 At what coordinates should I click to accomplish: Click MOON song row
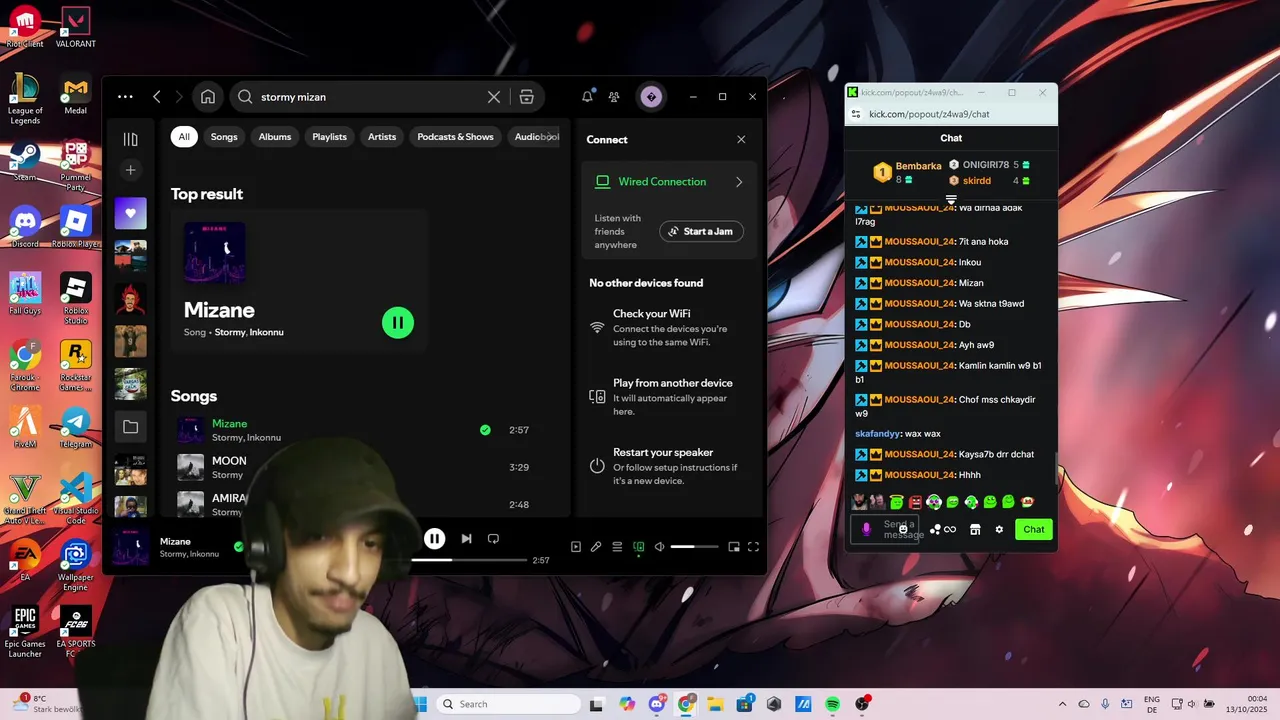pos(353,467)
